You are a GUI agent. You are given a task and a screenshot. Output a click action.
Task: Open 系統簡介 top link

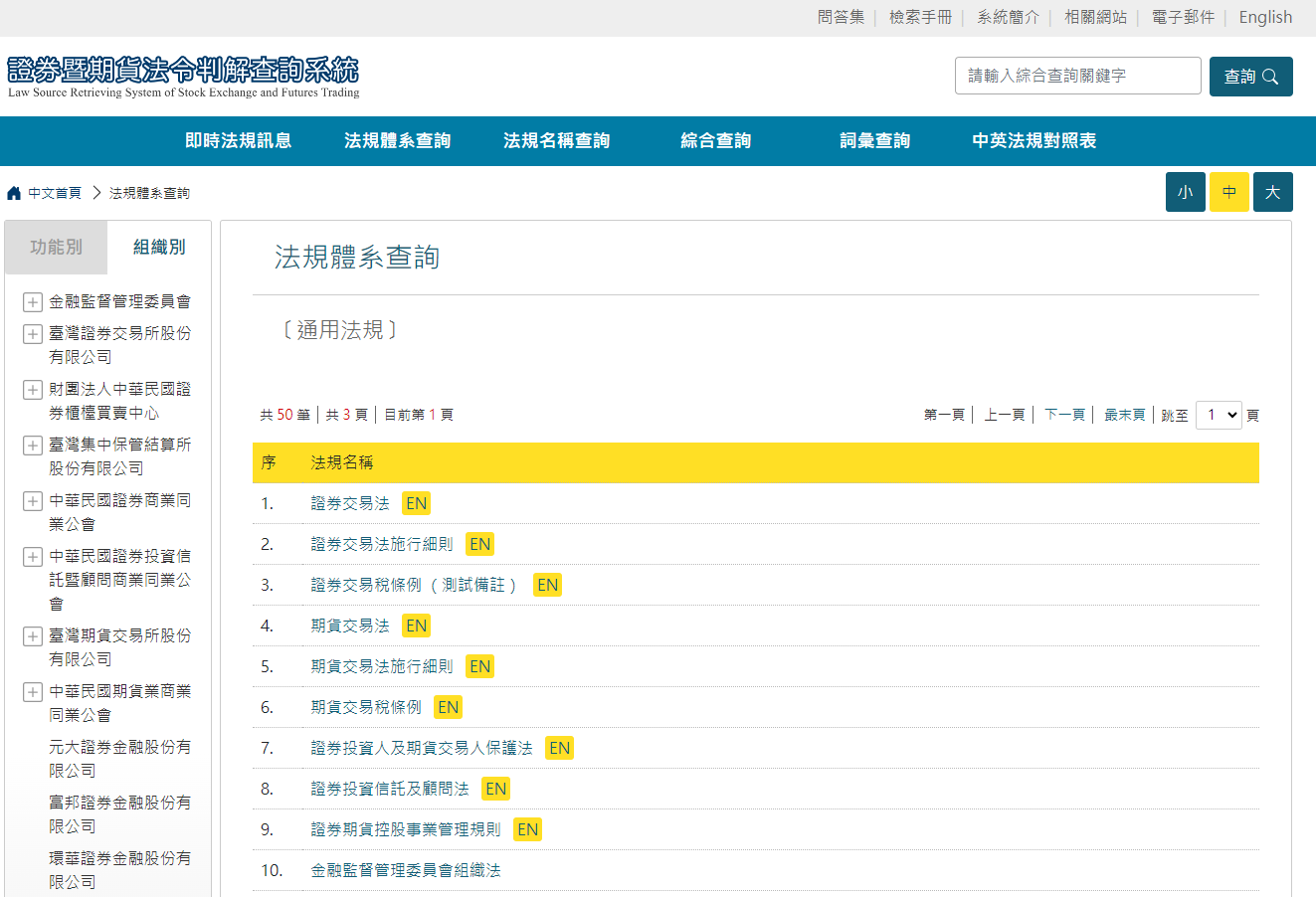(1009, 17)
